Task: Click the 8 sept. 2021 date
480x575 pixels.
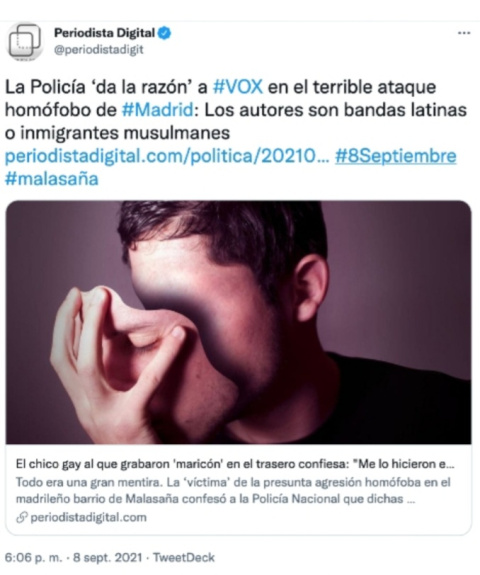Action: pos(107,558)
